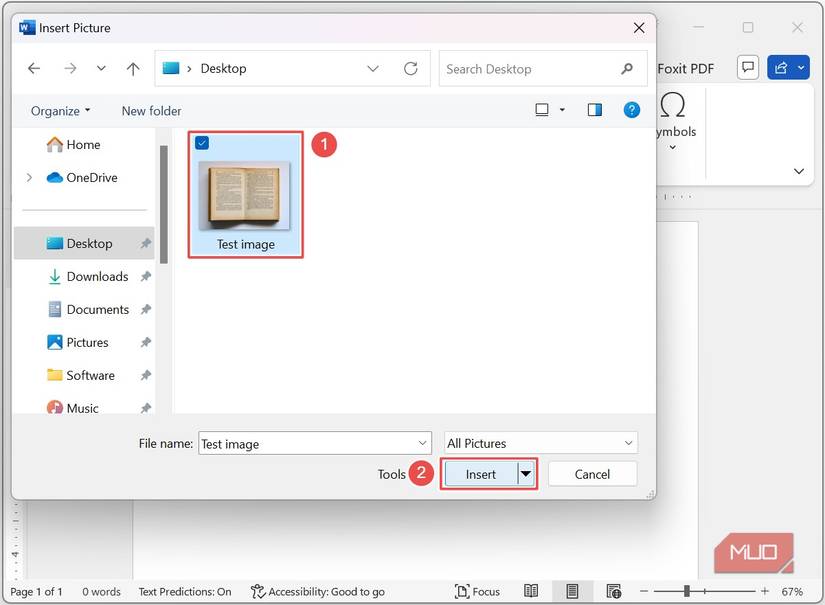
Task: Click the Insert button
Action: 481,475
